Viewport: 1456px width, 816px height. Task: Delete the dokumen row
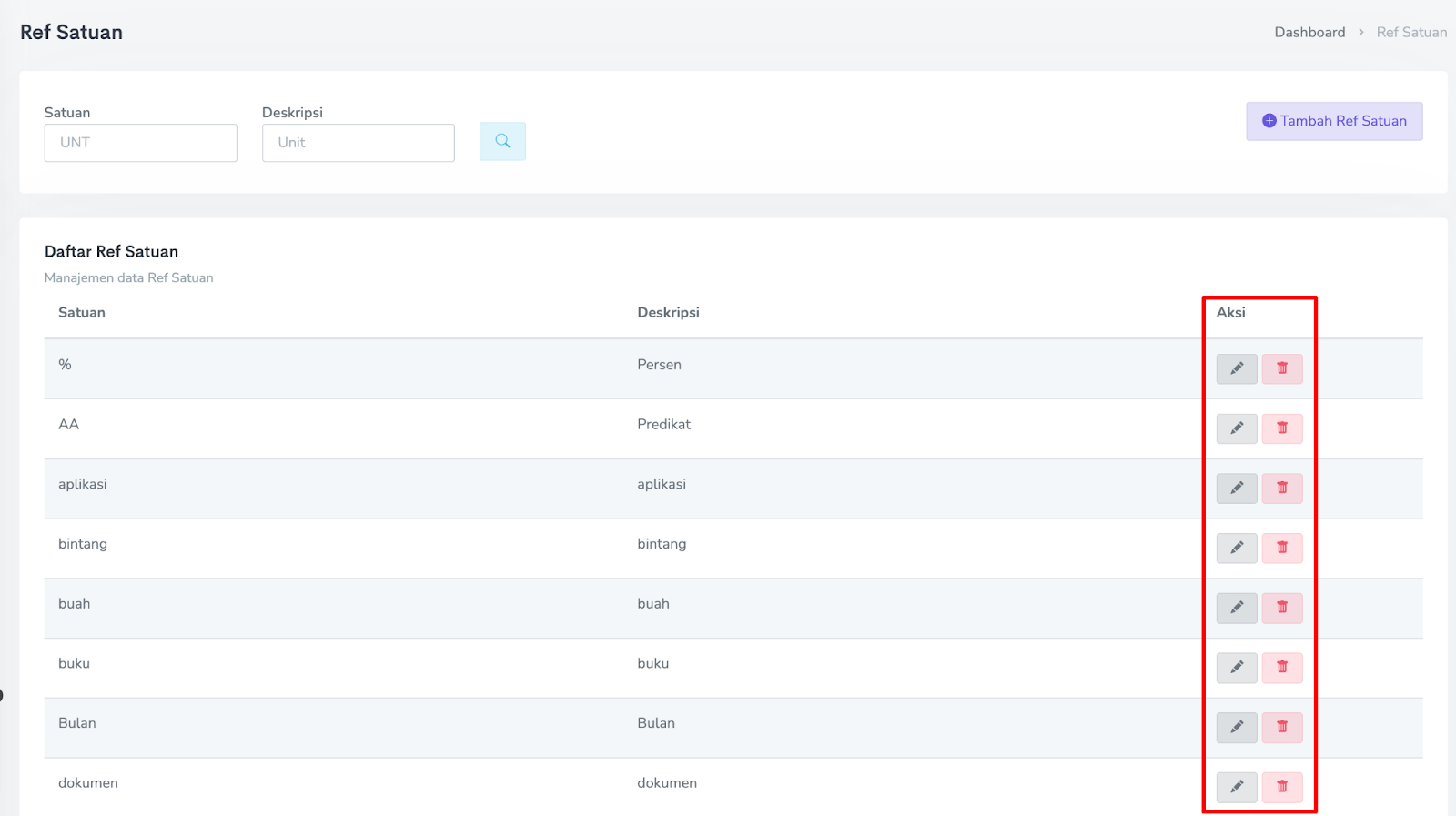(x=1282, y=787)
